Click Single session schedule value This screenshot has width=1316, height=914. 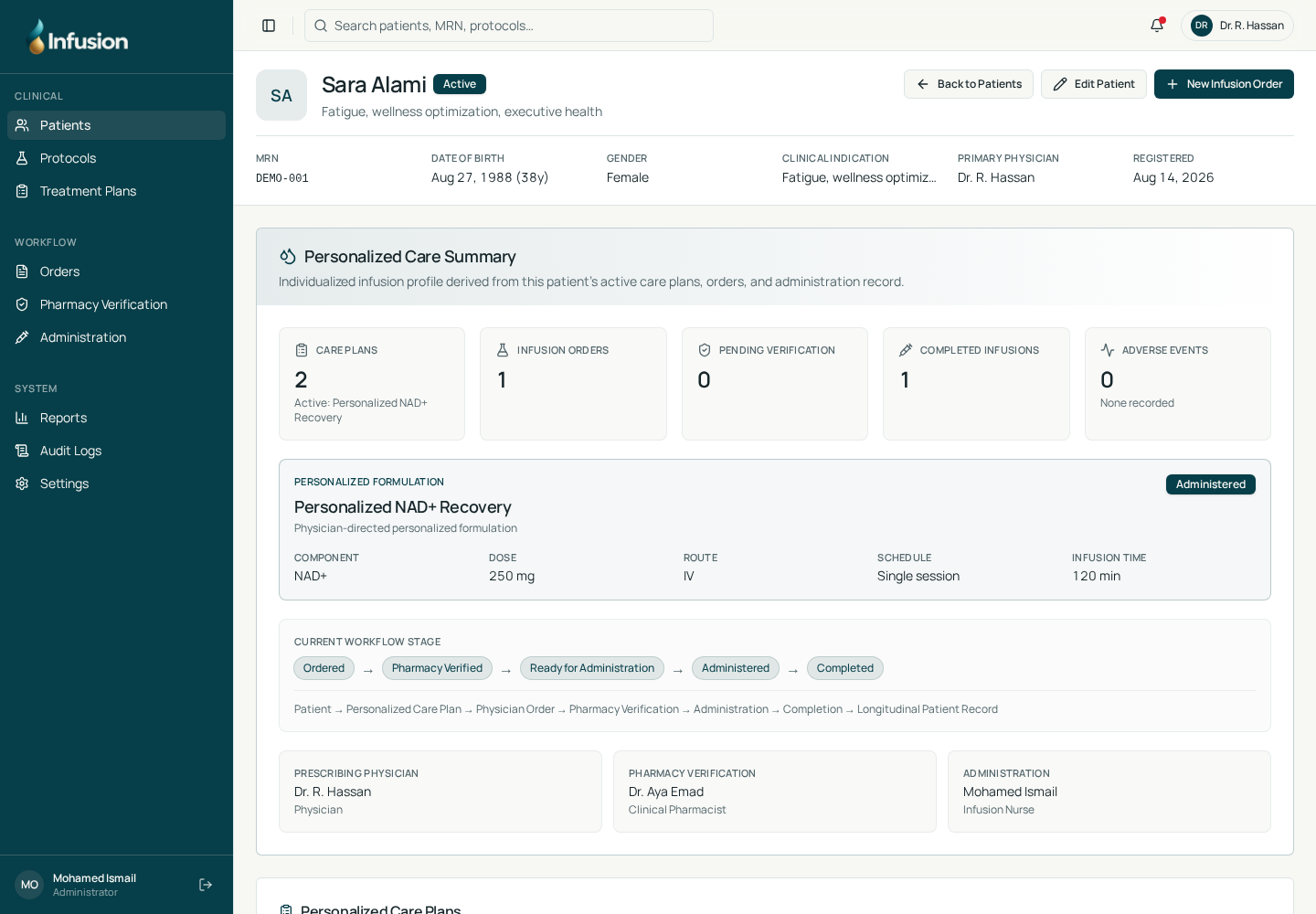918,576
